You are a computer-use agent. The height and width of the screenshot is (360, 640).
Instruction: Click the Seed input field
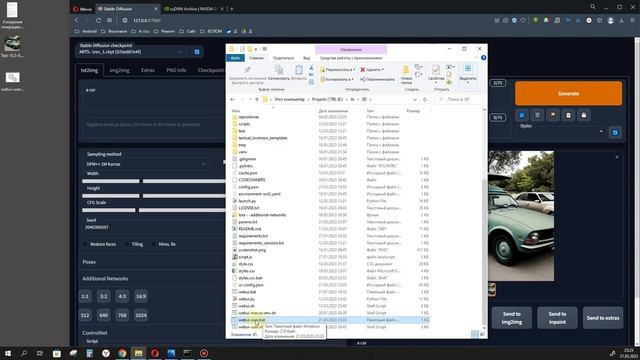pos(153,227)
